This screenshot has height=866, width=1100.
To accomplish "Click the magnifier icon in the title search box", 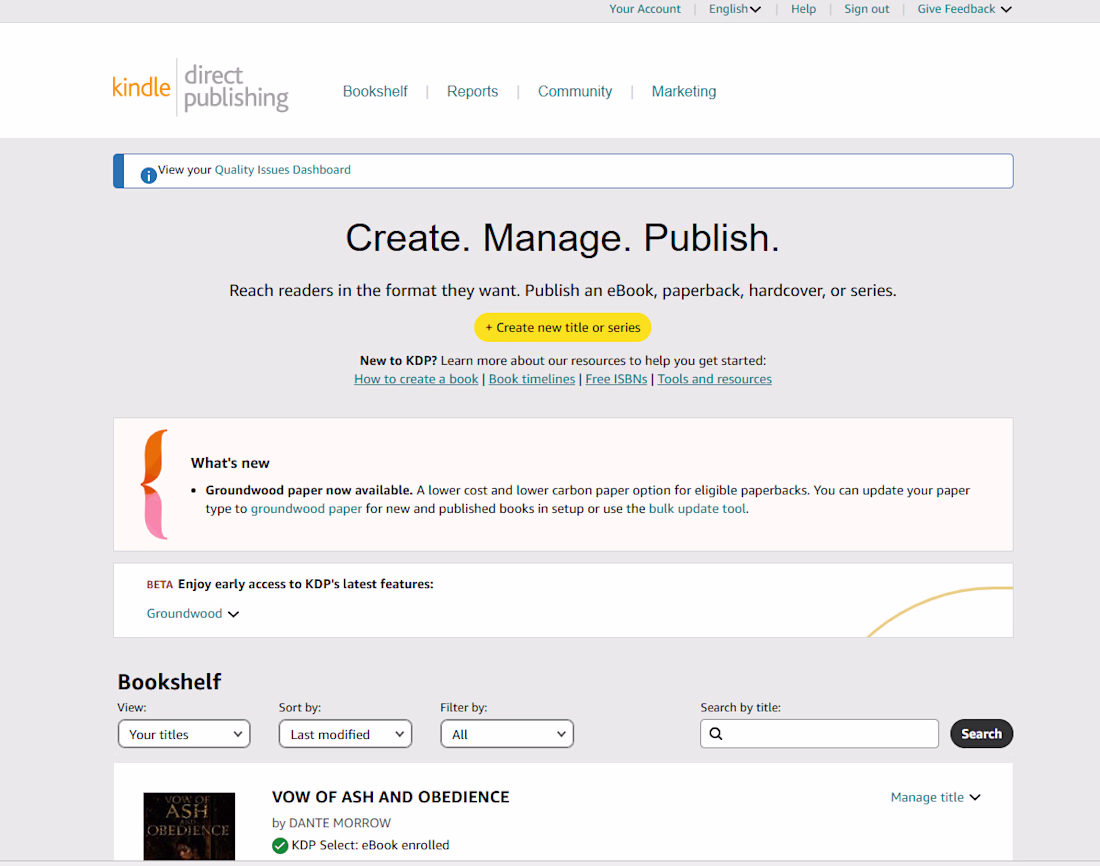I will tap(716, 733).
